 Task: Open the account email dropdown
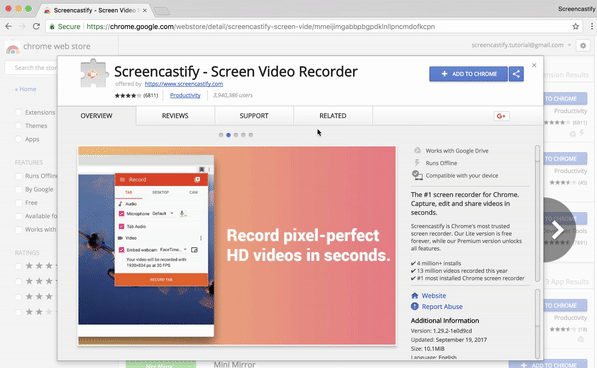click(x=569, y=45)
